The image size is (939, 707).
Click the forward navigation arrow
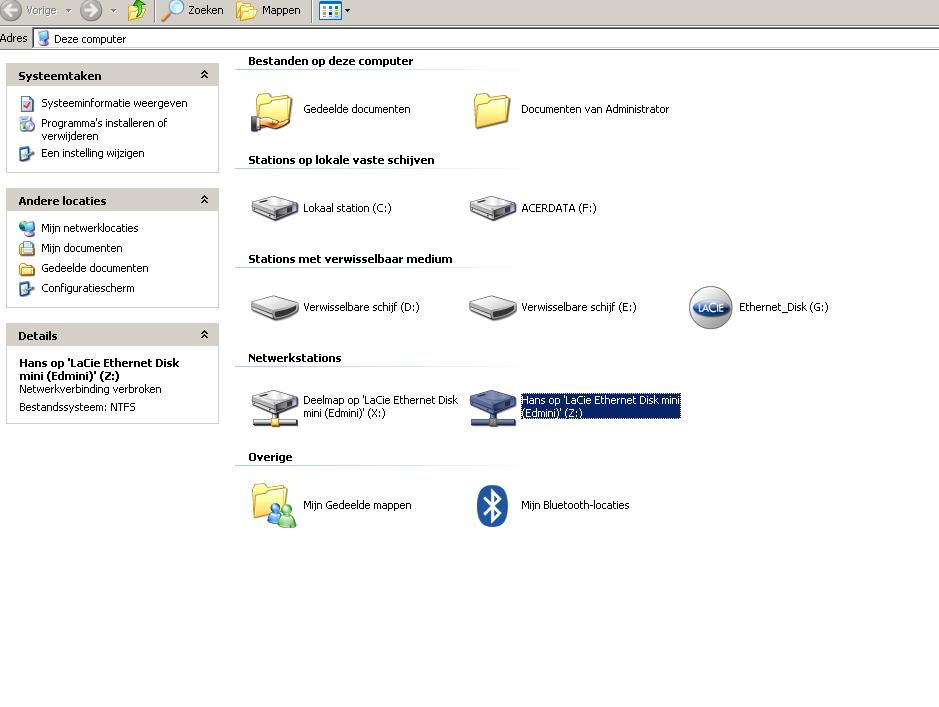pos(91,10)
